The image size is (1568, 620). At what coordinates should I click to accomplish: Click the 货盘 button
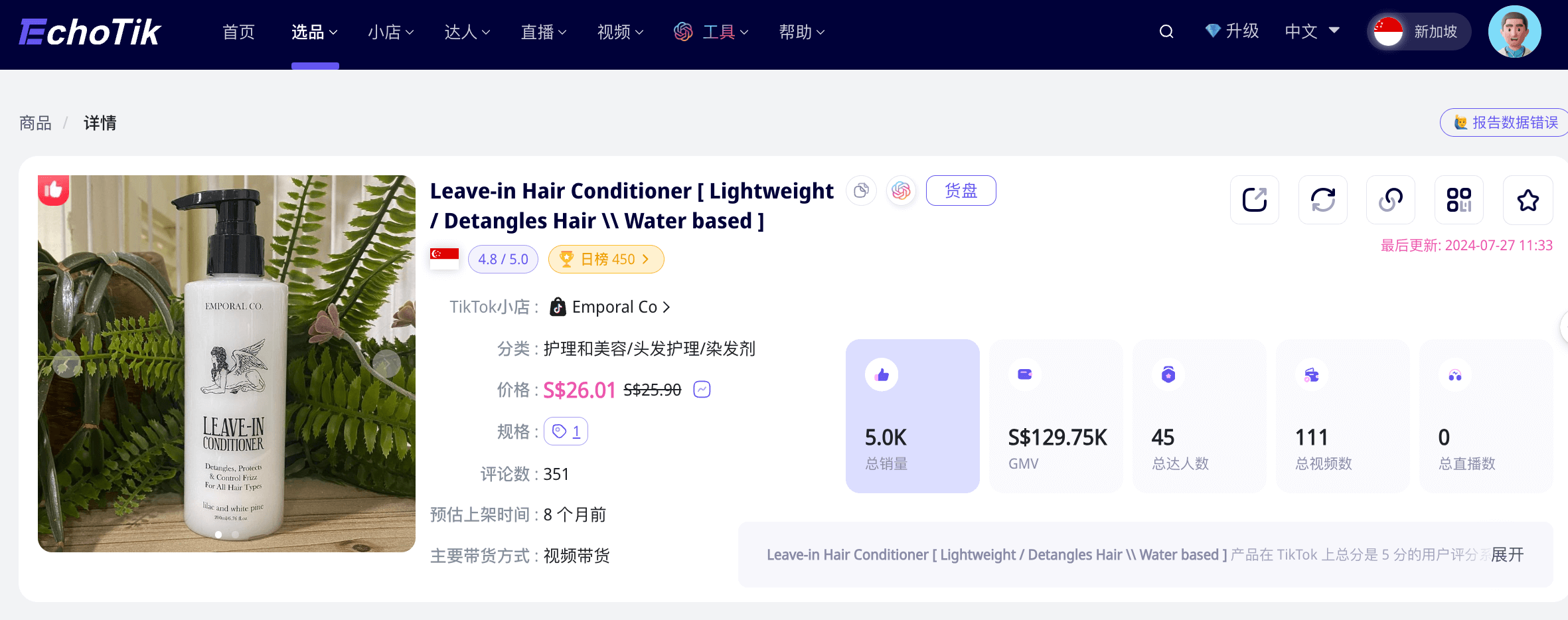click(961, 191)
